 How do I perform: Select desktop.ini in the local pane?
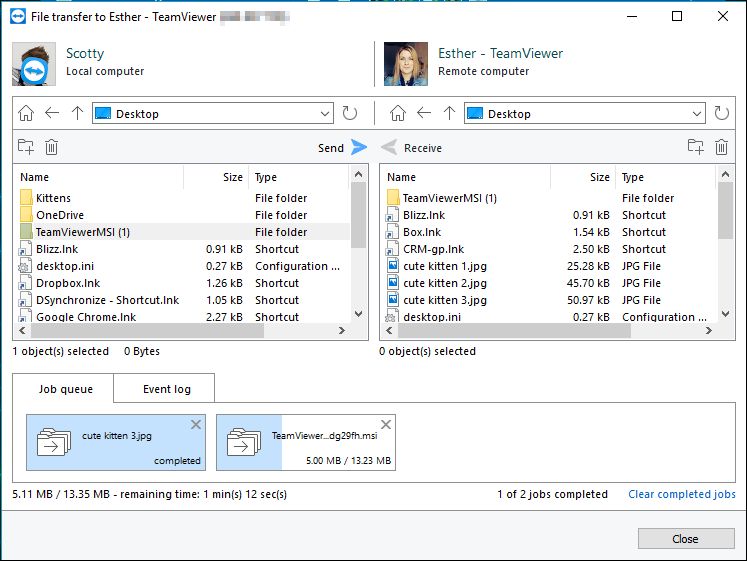[183, 266]
